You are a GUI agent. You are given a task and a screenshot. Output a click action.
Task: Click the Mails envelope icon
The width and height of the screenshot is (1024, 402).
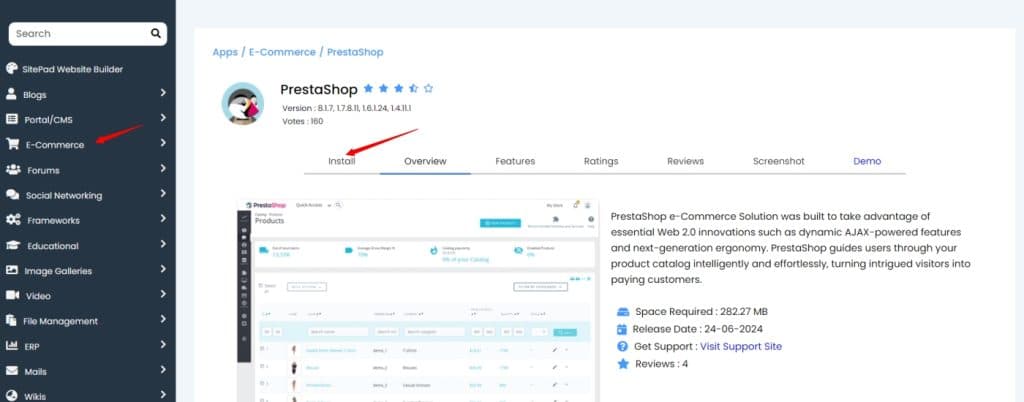[x=12, y=371]
